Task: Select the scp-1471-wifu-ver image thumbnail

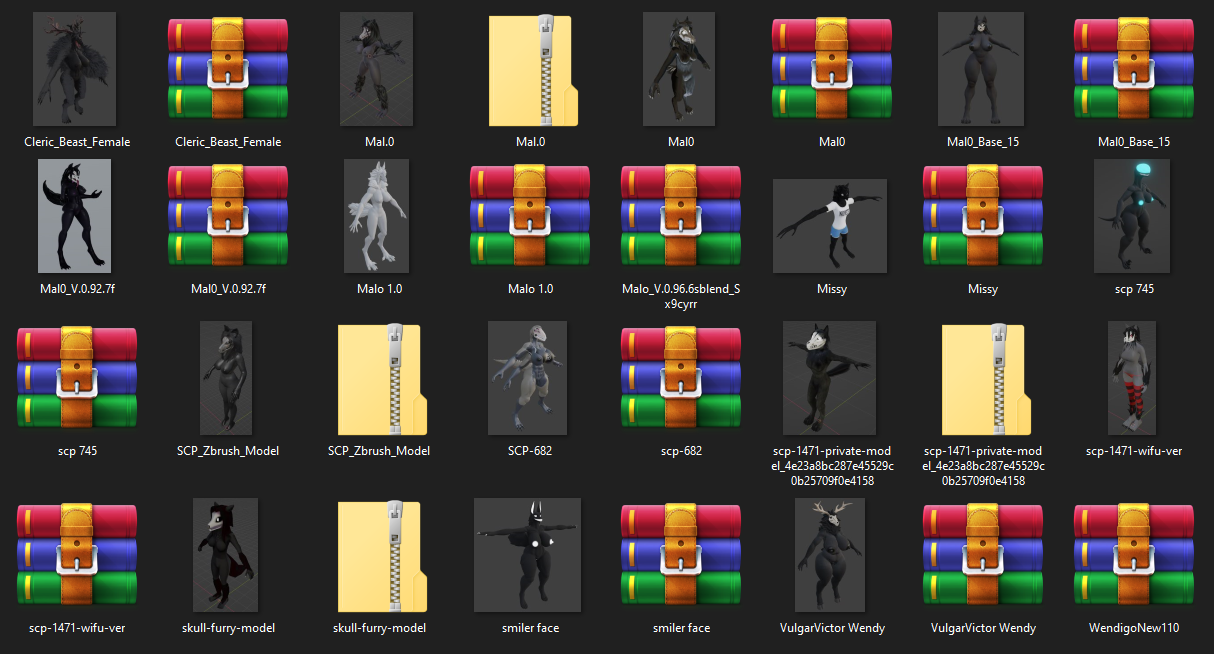Action: [1132, 378]
